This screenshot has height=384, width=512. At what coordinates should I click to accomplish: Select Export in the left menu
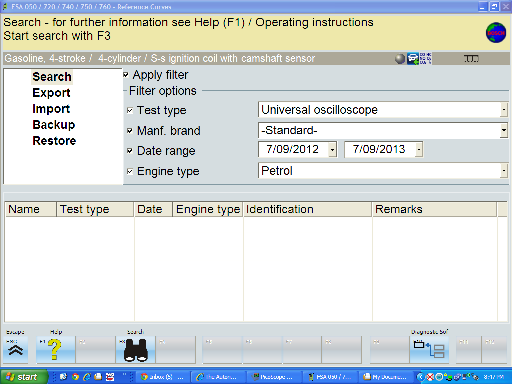click(x=51, y=93)
